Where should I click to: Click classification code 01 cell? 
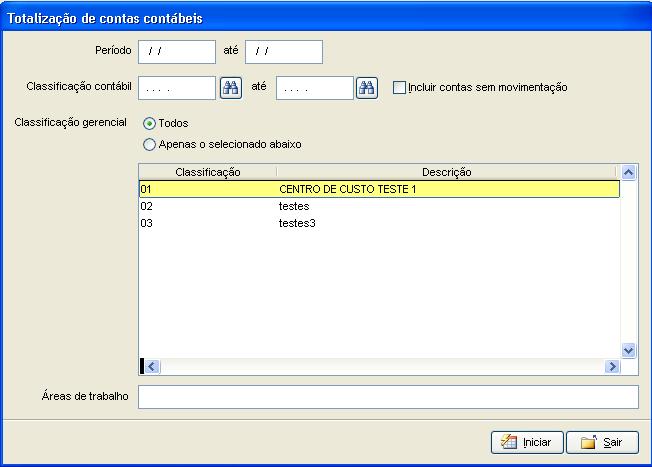coord(207,189)
